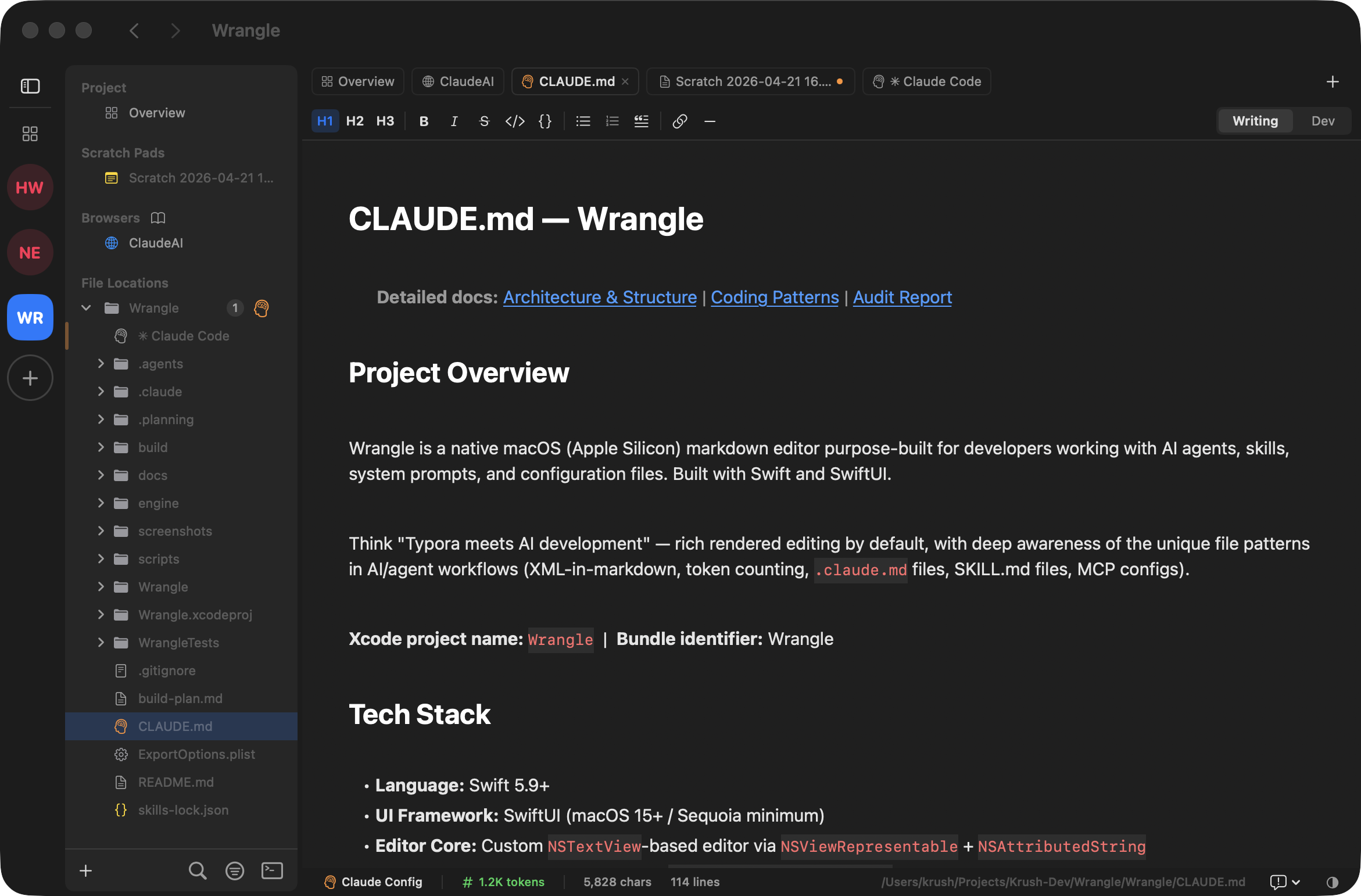Apply H3 heading formatting
Screen dimensions: 1361x896
point(385,121)
